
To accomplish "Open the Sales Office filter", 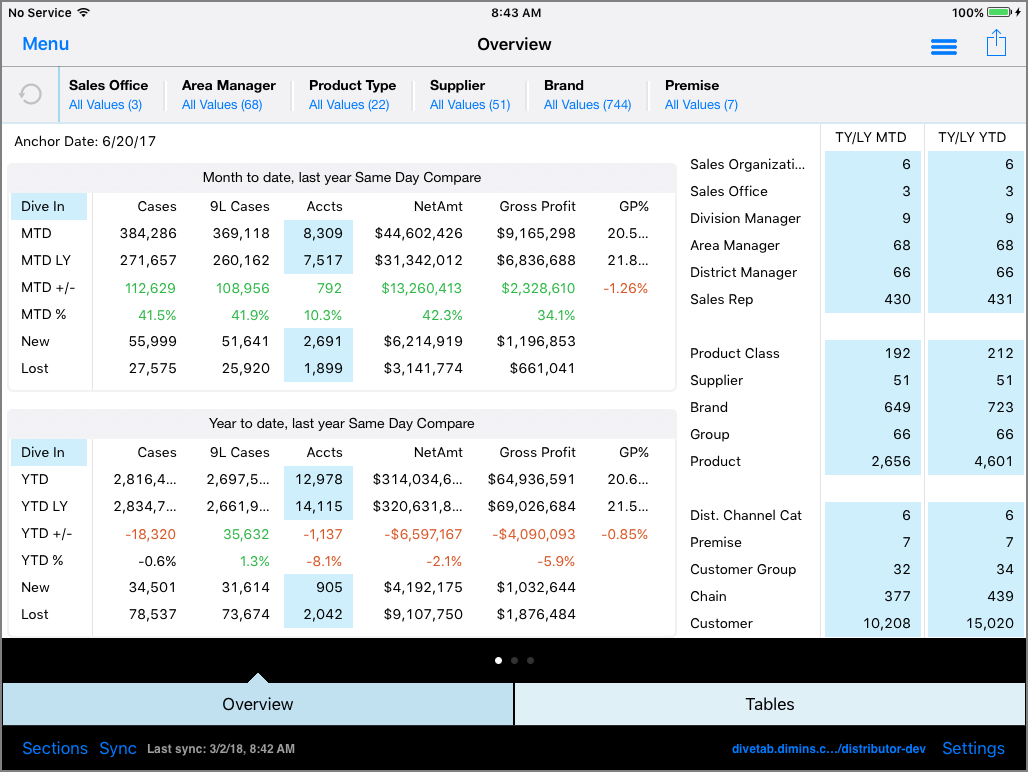I will [x=110, y=94].
